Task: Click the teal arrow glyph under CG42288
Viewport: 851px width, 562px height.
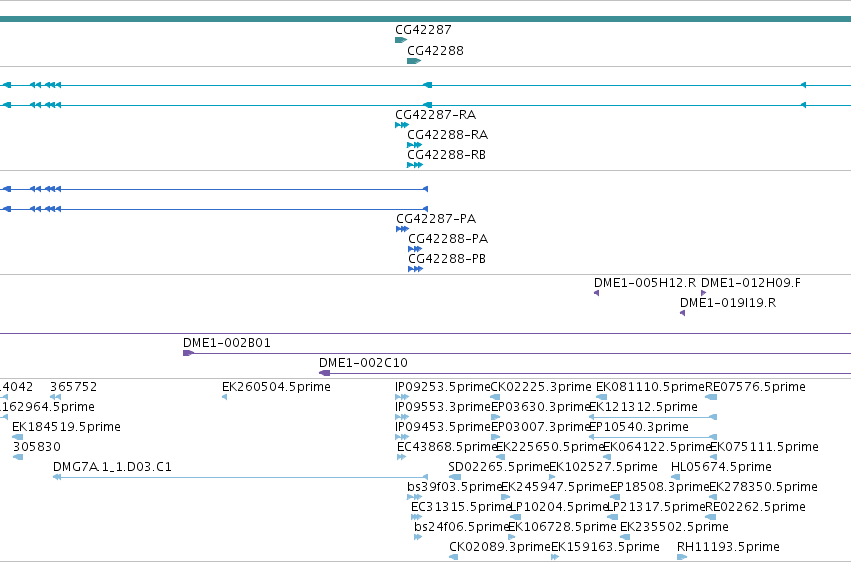Action: click(x=414, y=61)
